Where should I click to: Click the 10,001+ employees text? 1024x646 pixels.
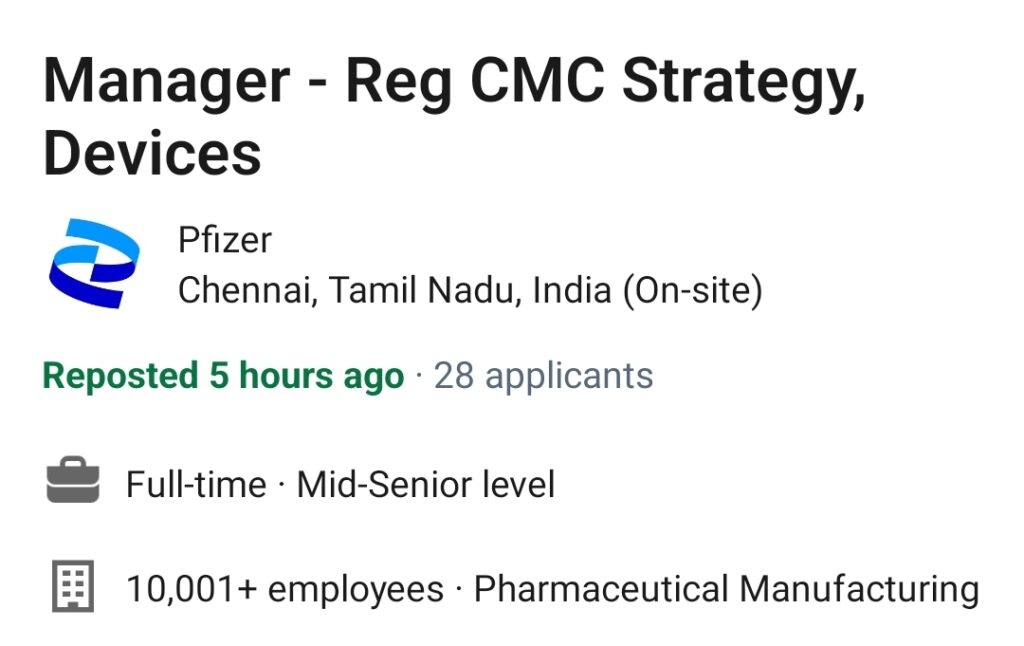click(285, 589)
